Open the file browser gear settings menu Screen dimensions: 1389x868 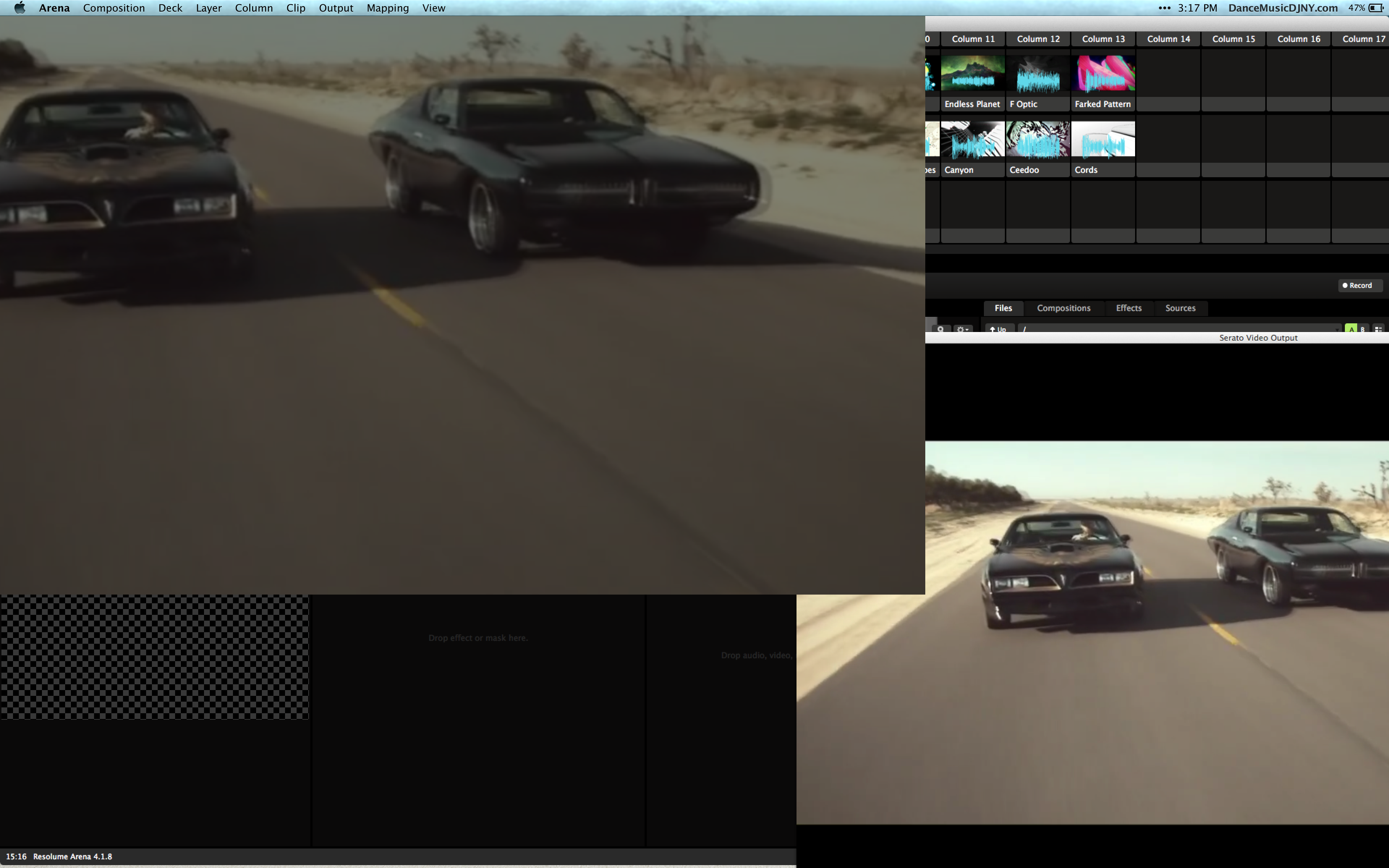[962, 329]
